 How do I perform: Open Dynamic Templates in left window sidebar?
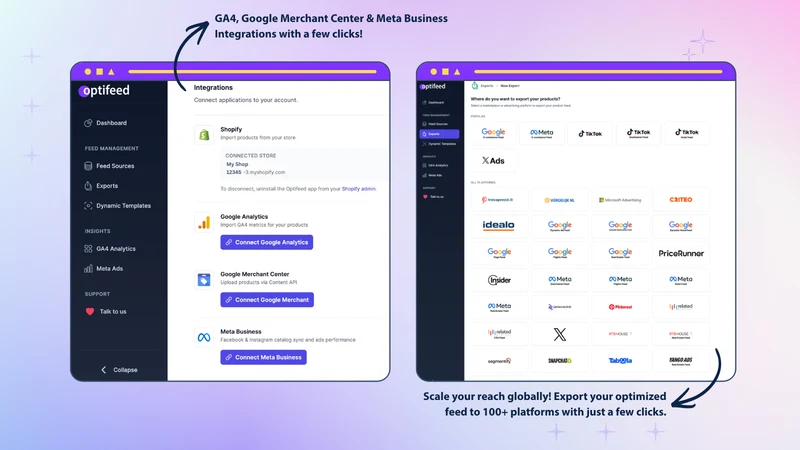point(117,206)
